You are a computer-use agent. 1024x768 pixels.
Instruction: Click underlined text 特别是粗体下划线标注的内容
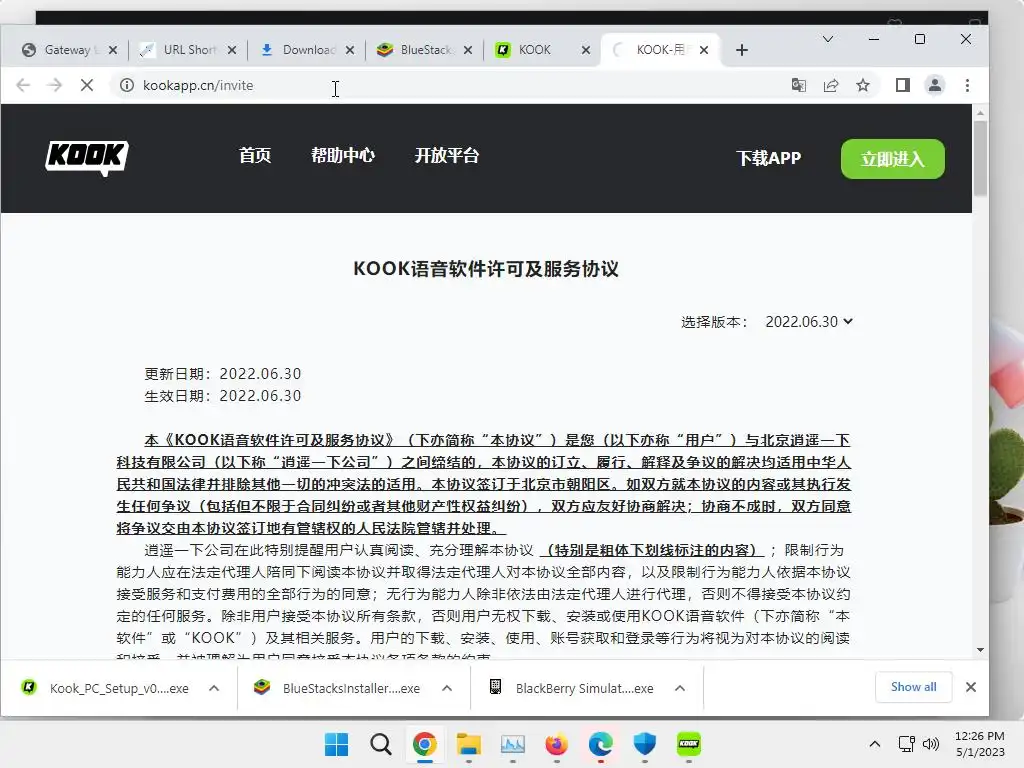pos(653,551)
